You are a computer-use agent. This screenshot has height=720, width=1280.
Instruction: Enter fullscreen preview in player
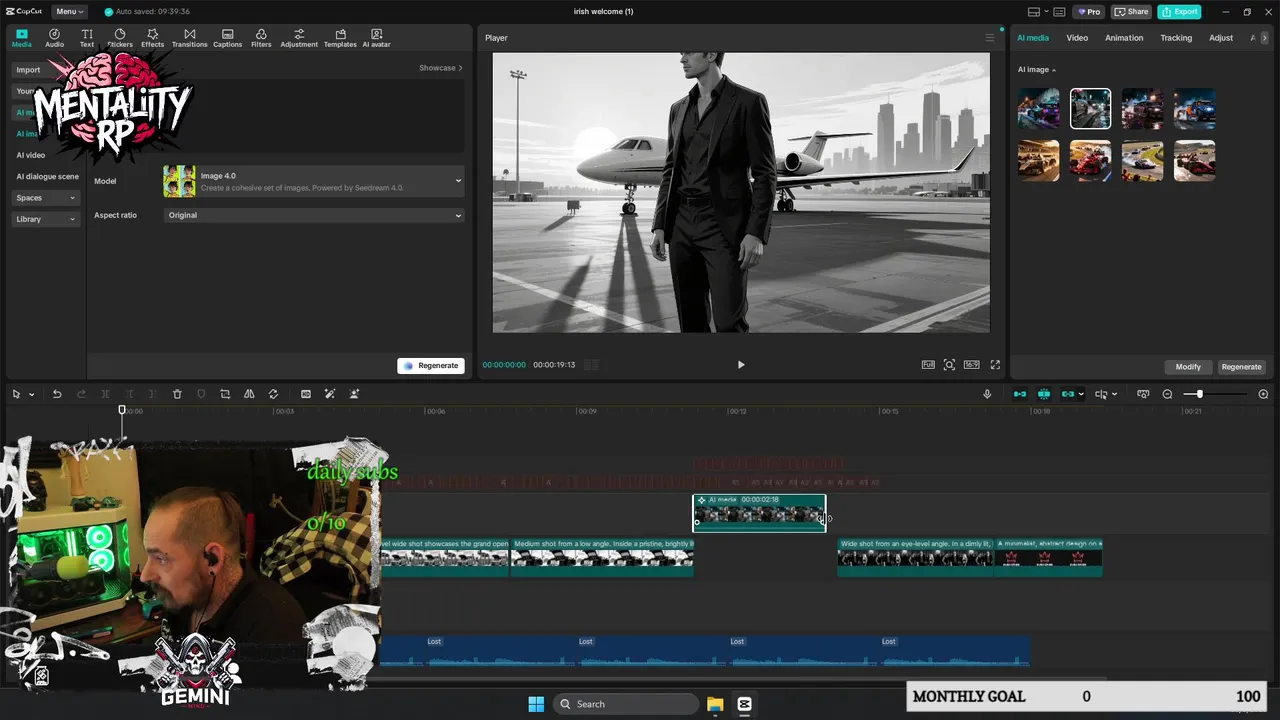(995, 365)
